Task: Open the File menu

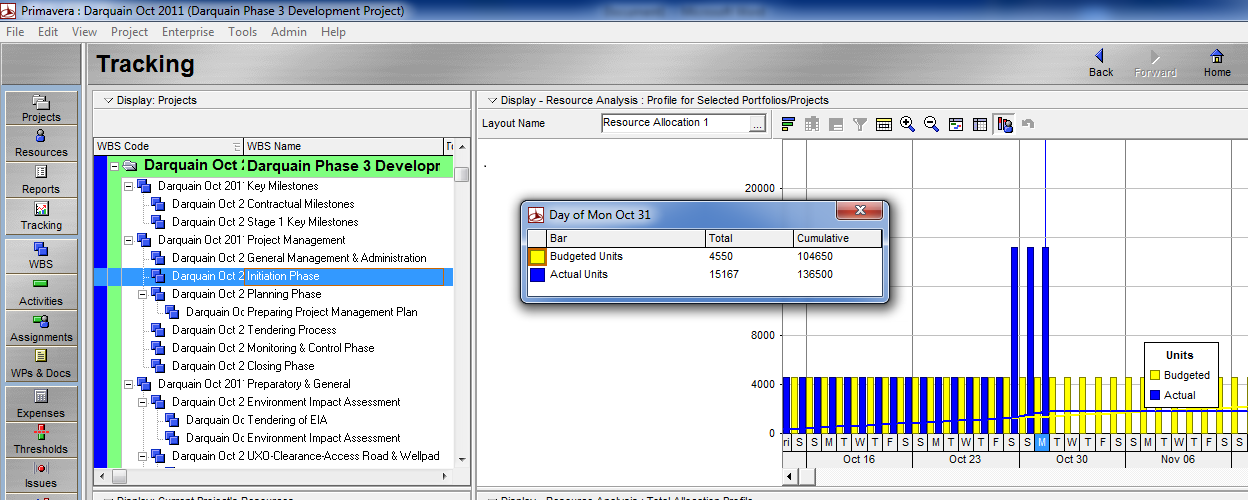Action: [15, 32]
